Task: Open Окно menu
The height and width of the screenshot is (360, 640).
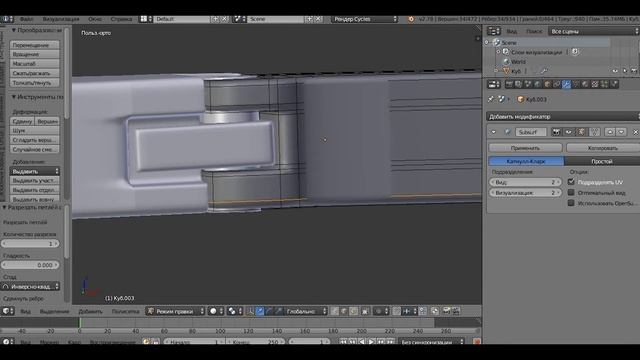Action: [95, 19]
